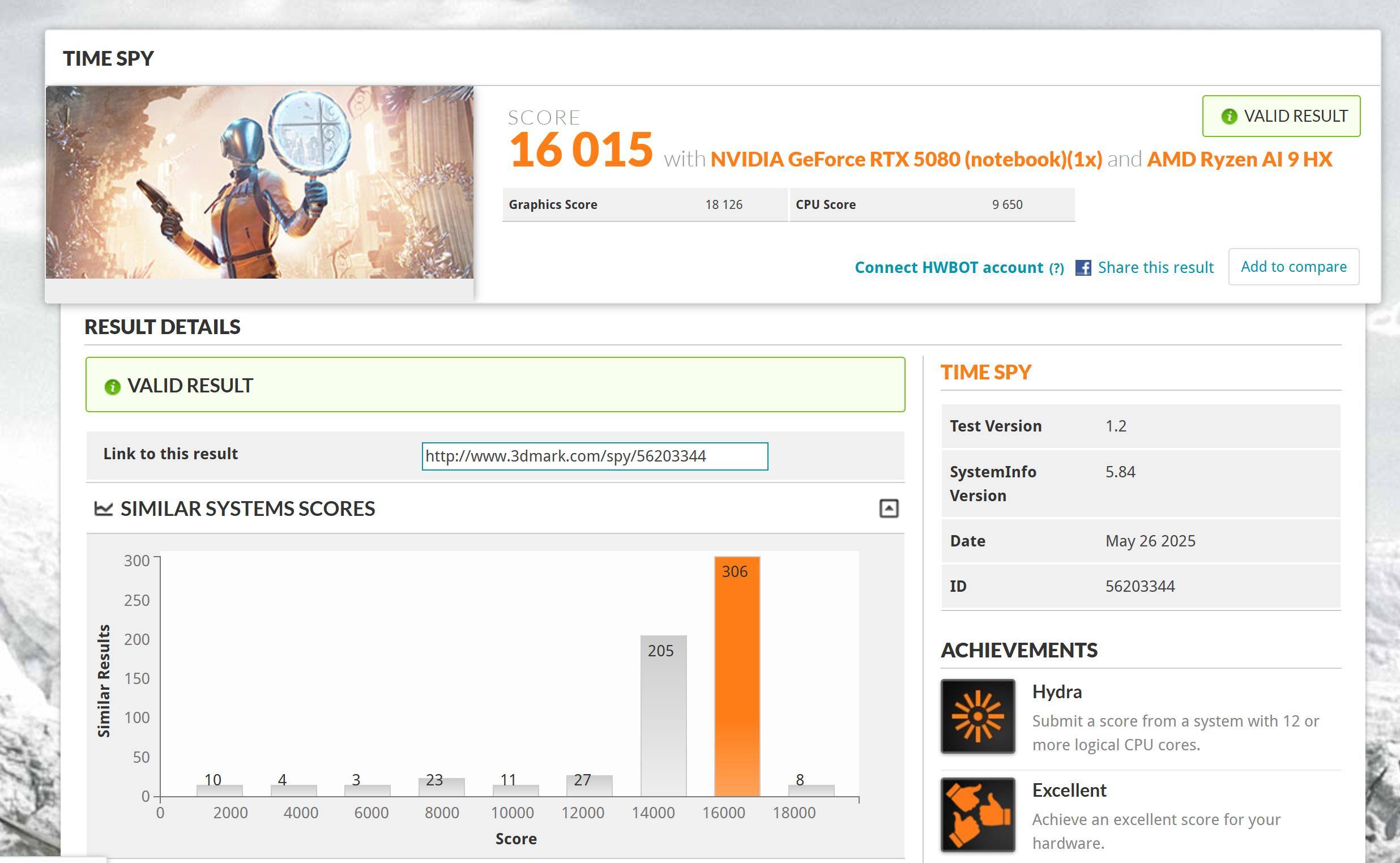The height and width of the screenshot is (863, 1400).
Task: Open the AMD Ryzen AI 9 HX link
Action: coord(1239,159)
